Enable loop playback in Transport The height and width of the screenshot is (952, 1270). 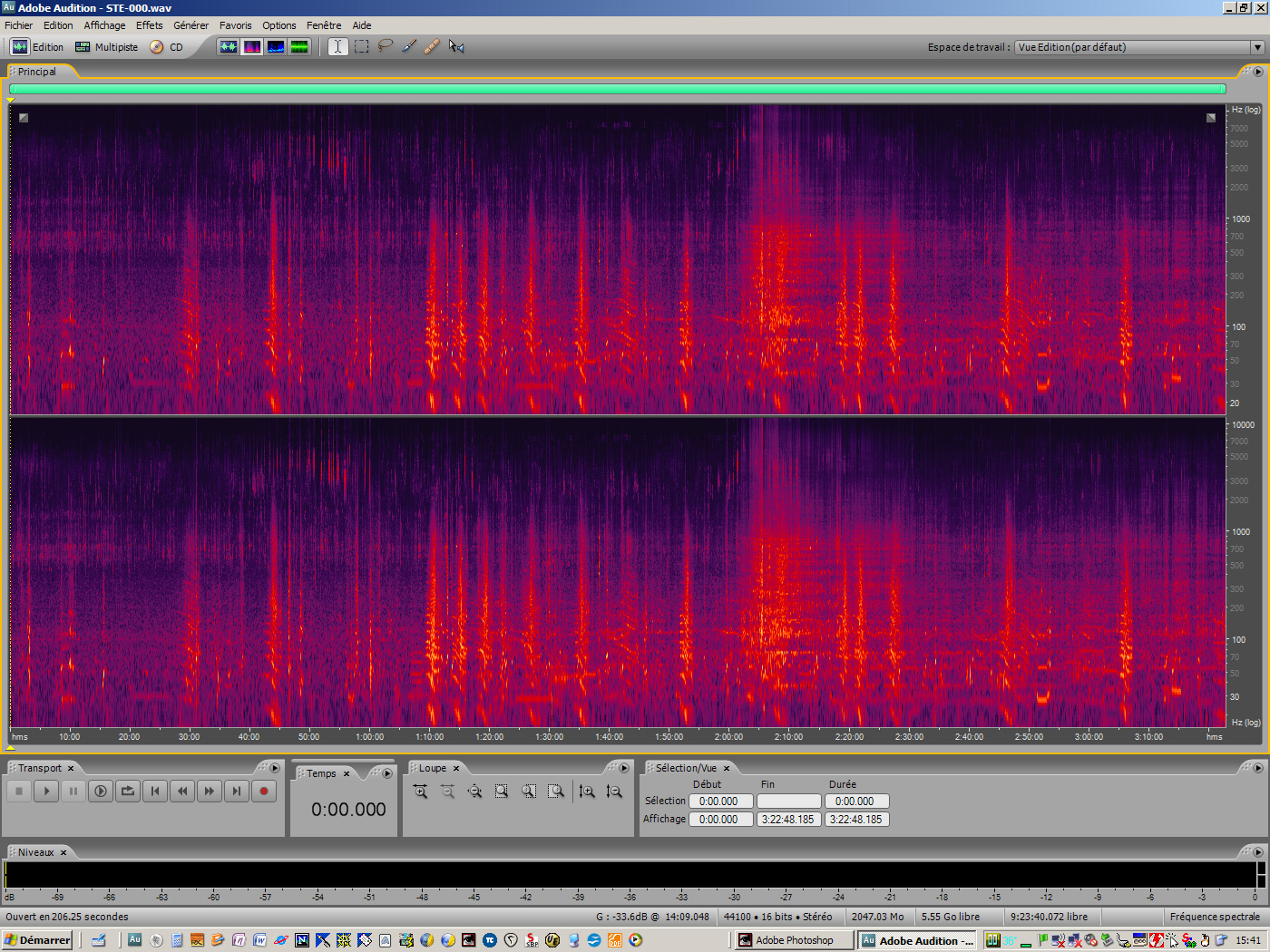coord(127,791)
